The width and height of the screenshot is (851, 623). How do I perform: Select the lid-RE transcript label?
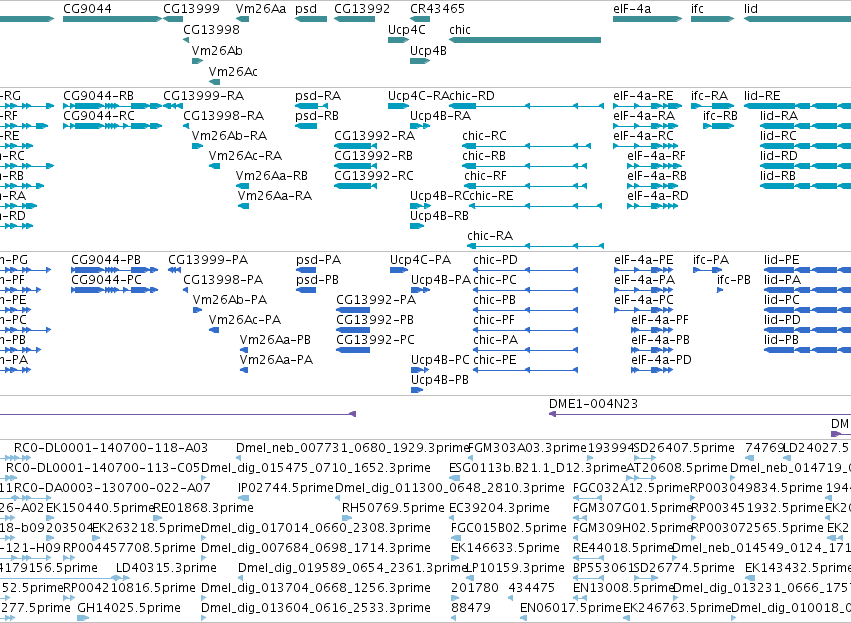[x=762, y=96]
